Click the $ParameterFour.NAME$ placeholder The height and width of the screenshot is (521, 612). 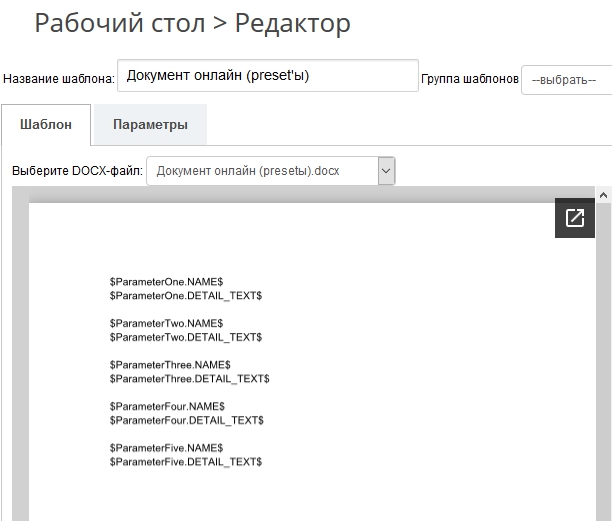coord(167,407)
